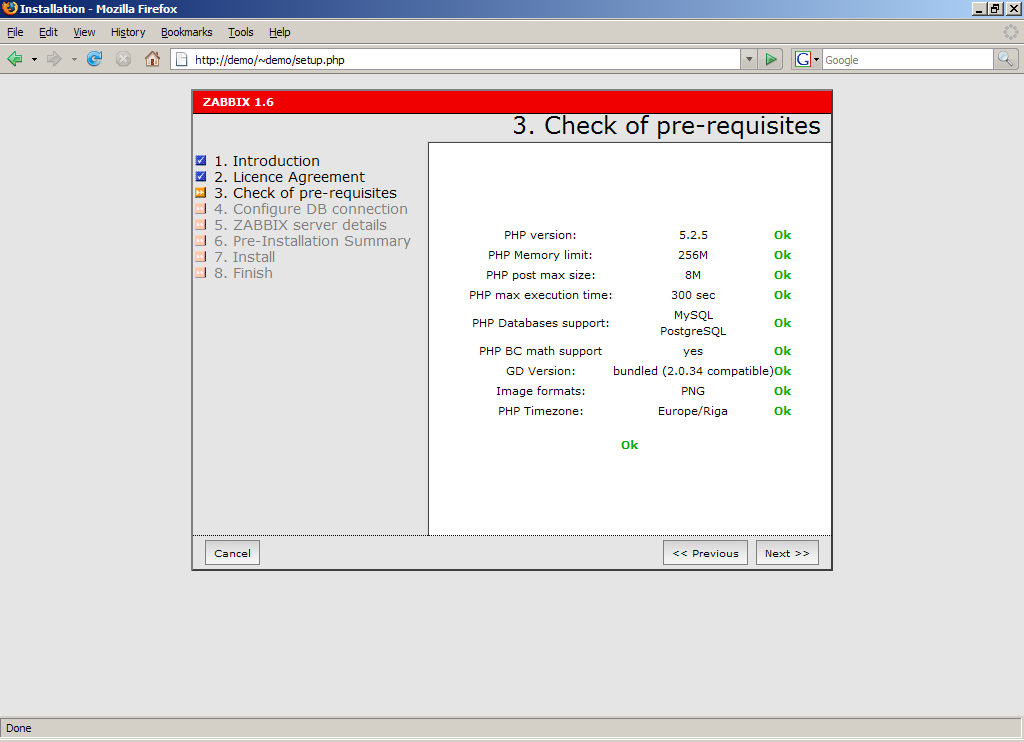Click step icon beside Configure DB connection
Image resolution: width=1024 pixels, height=742 pixels.
point(200,208)
